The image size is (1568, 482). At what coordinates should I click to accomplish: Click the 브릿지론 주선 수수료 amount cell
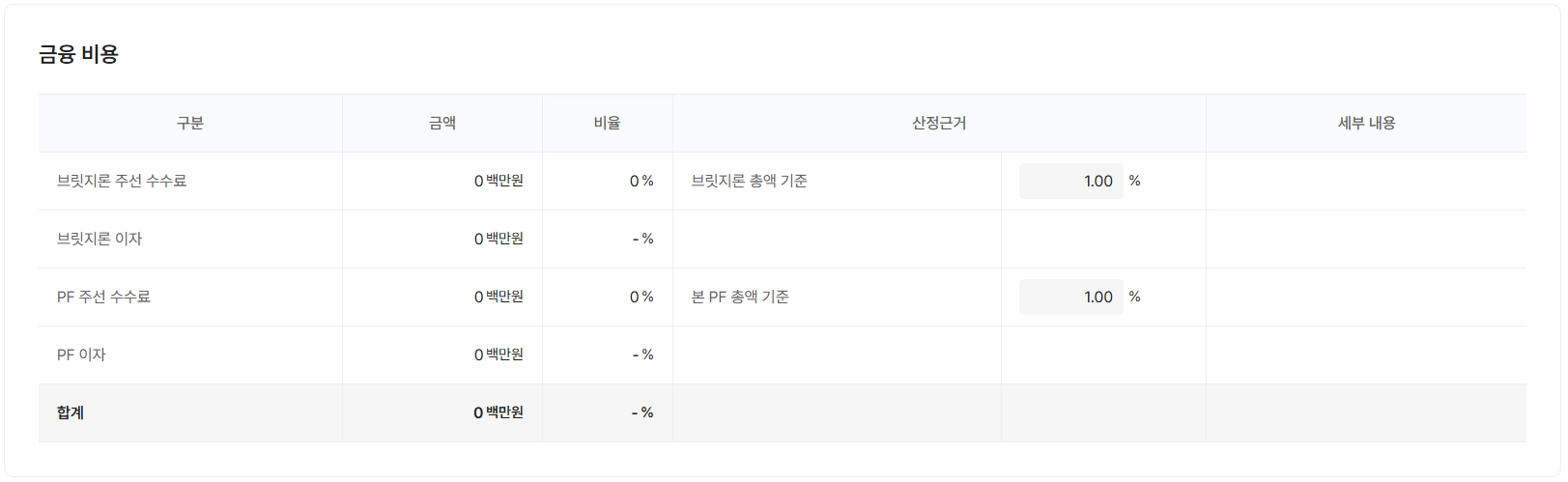(x=498, y=182)
